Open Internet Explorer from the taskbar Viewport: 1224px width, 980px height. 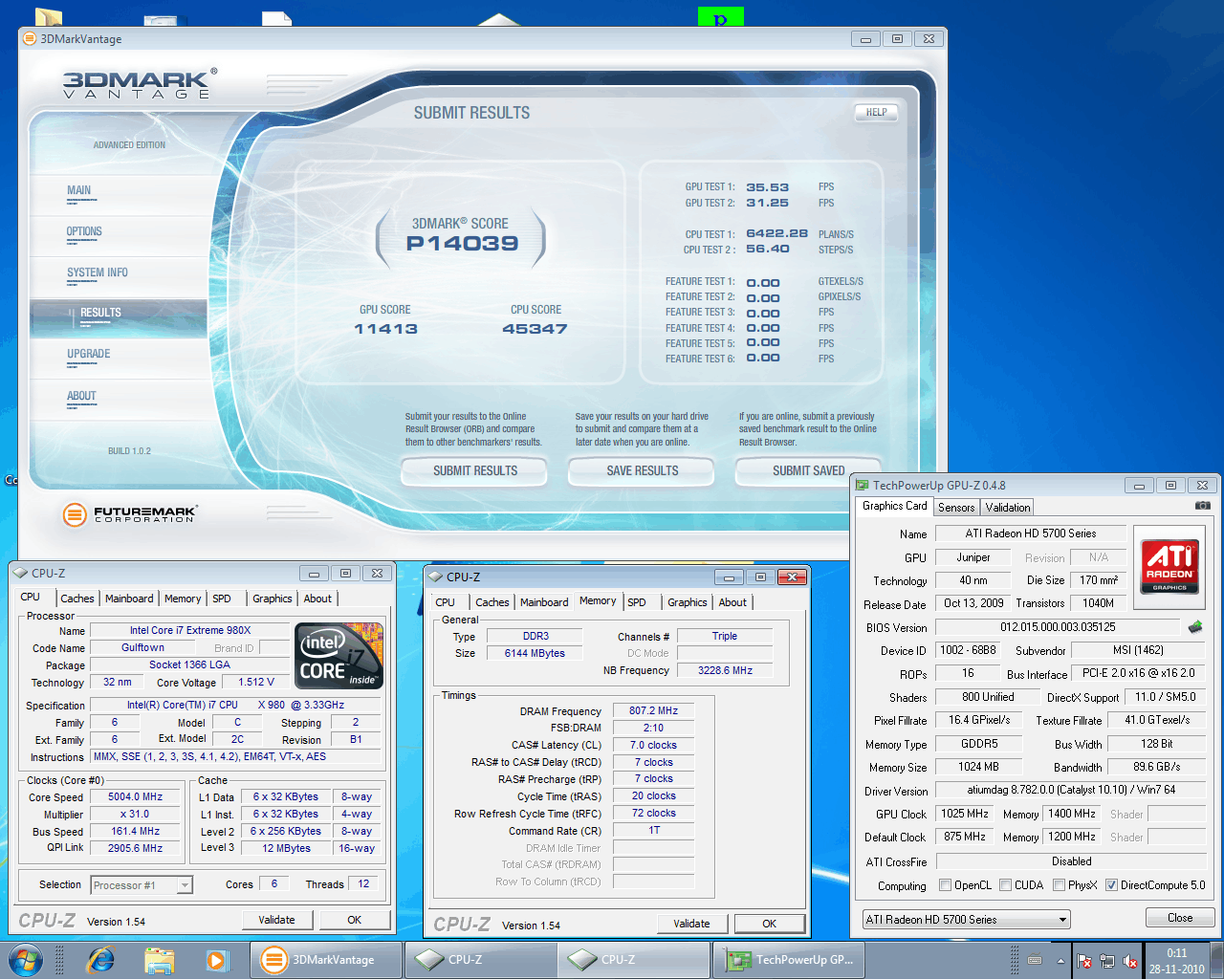coord(100,960)
